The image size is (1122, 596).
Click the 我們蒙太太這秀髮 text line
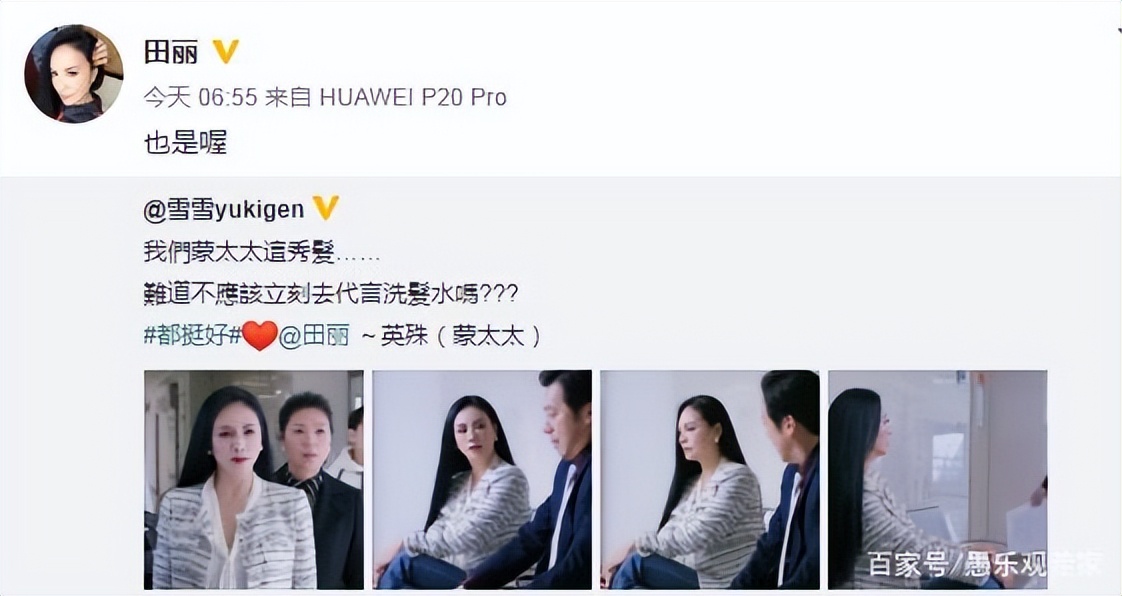coord(262,252)
